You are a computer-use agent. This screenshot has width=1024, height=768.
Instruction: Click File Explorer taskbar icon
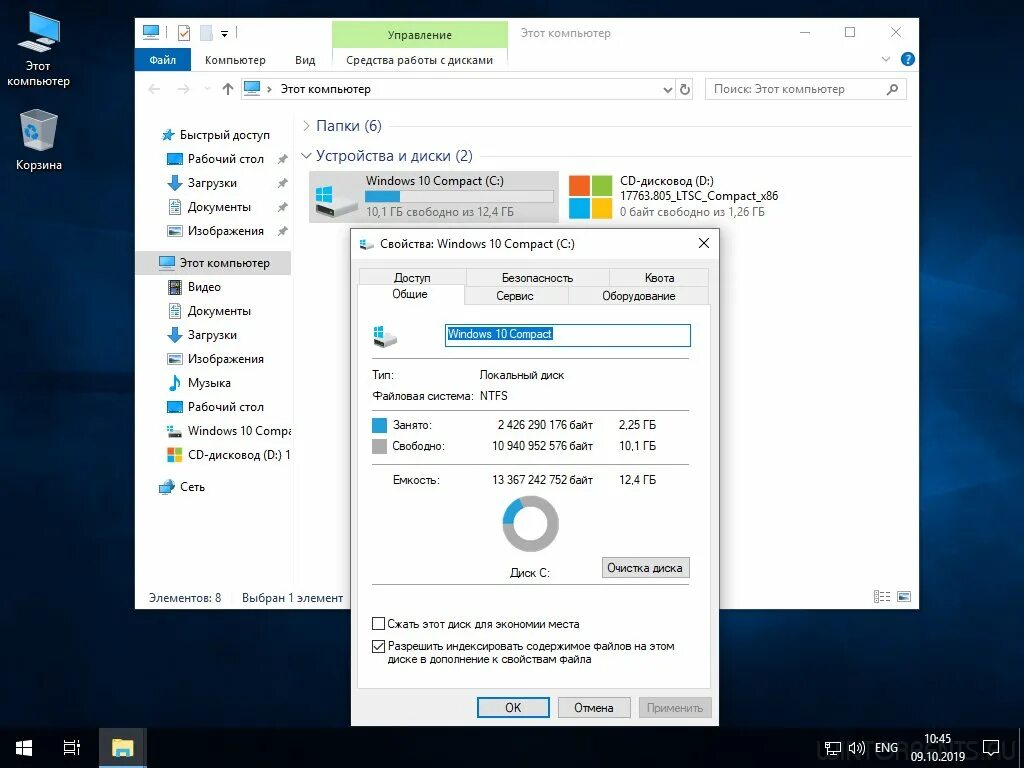[x=122, y=748]
